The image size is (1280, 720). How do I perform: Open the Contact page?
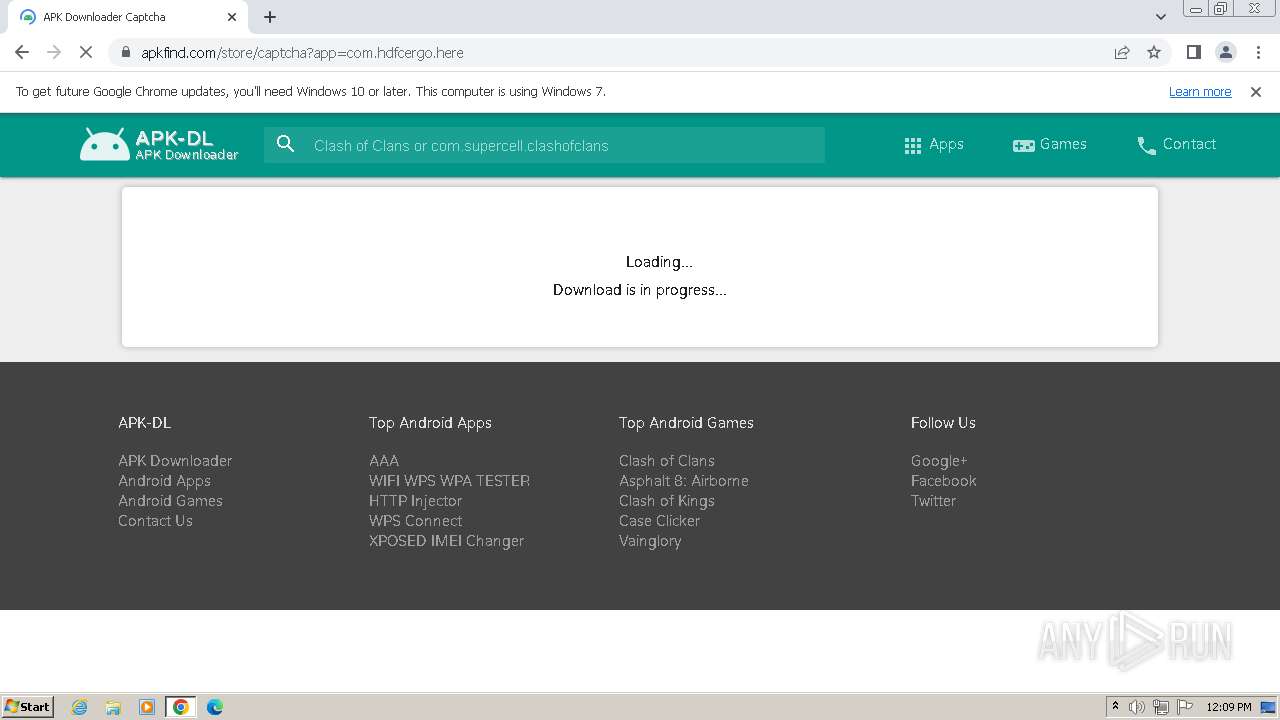tap(1176, 145)
